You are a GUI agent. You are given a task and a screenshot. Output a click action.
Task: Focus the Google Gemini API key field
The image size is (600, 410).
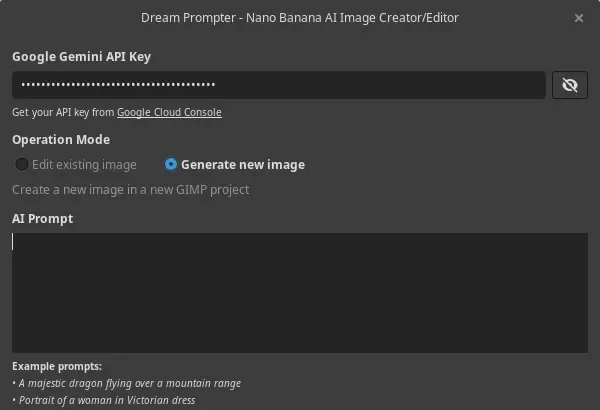click(279, 85)
